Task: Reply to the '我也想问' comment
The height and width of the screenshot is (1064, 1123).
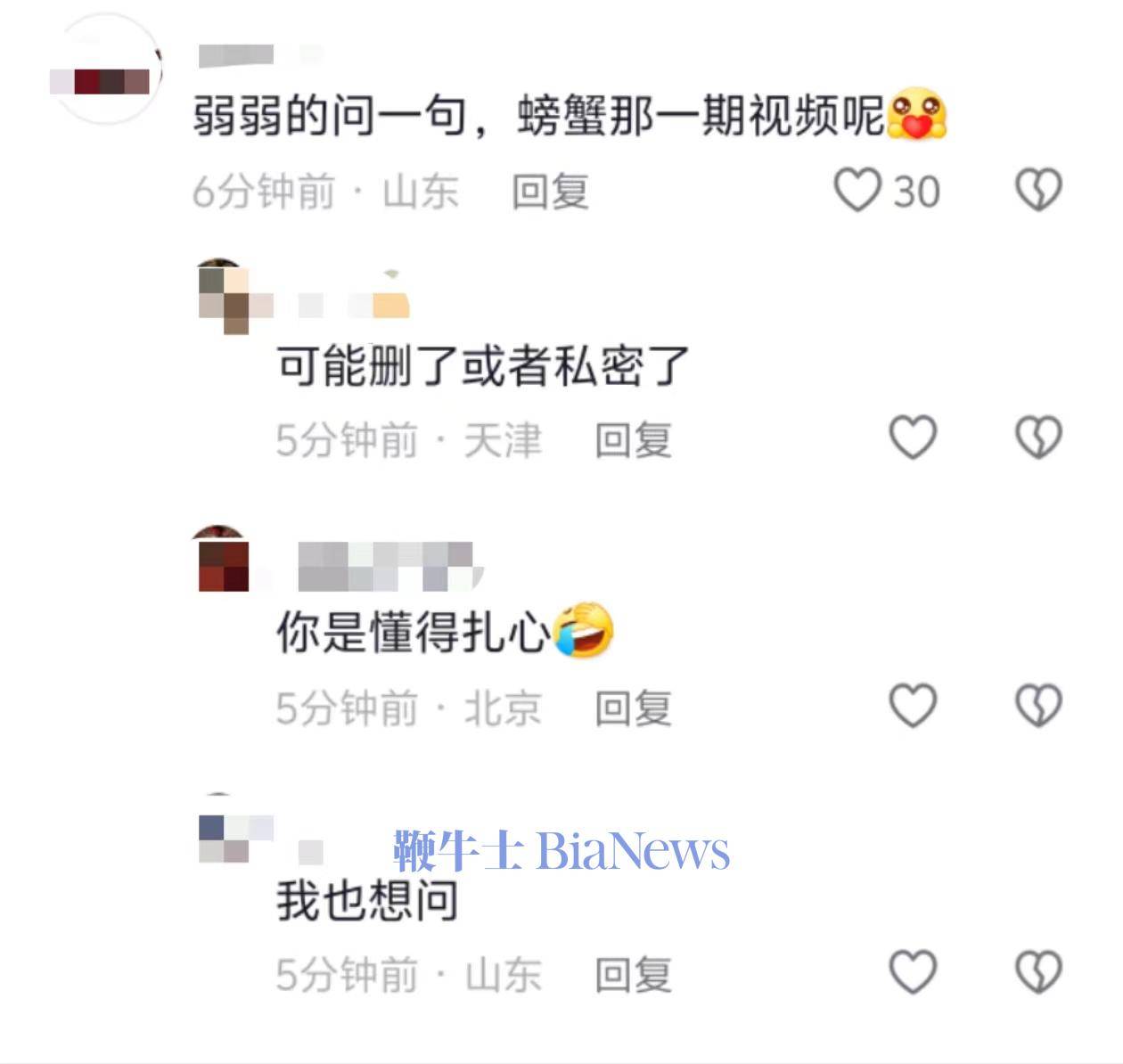Action: (633, 975)
